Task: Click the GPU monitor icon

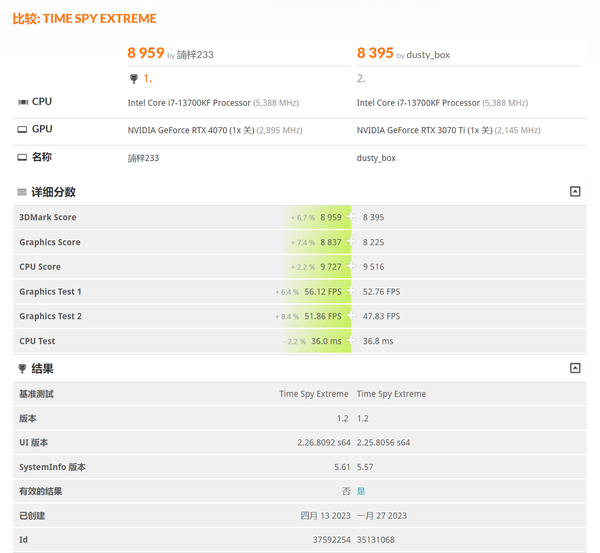Action: coord(22,129)
